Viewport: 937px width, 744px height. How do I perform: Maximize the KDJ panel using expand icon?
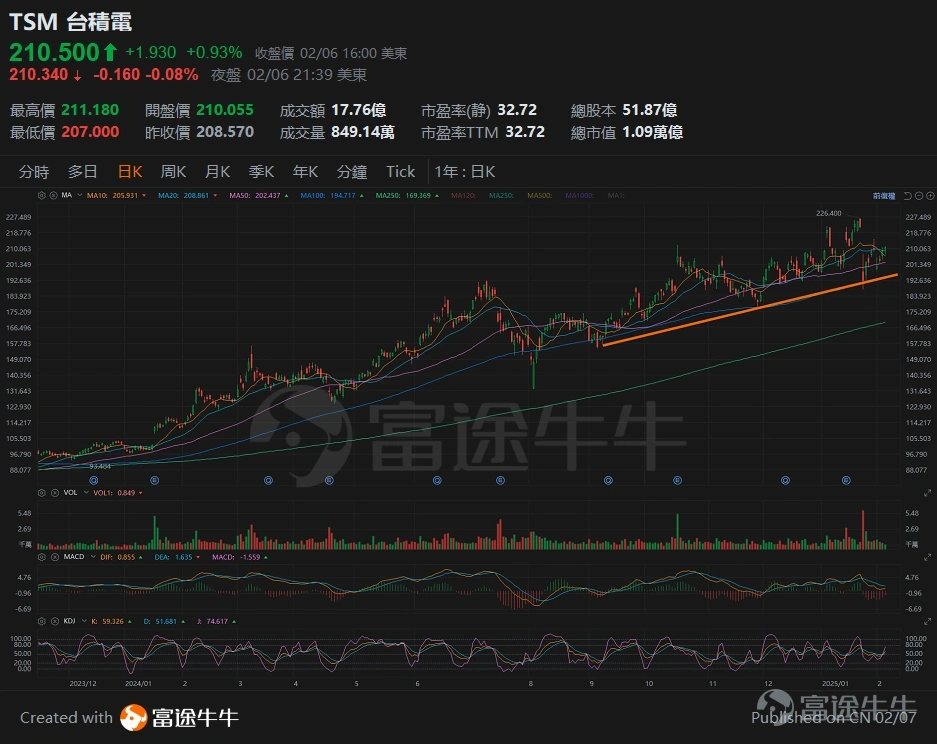(x=927, y=621)
